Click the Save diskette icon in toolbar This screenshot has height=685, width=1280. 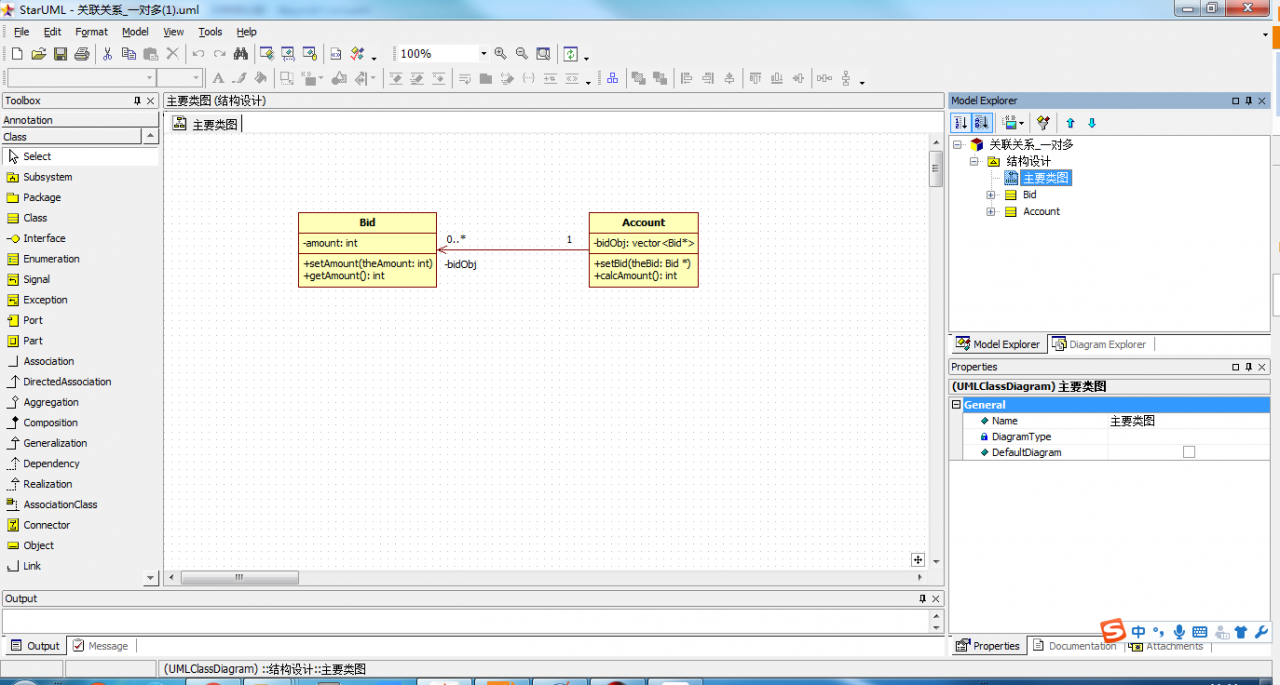pos(60,54)
